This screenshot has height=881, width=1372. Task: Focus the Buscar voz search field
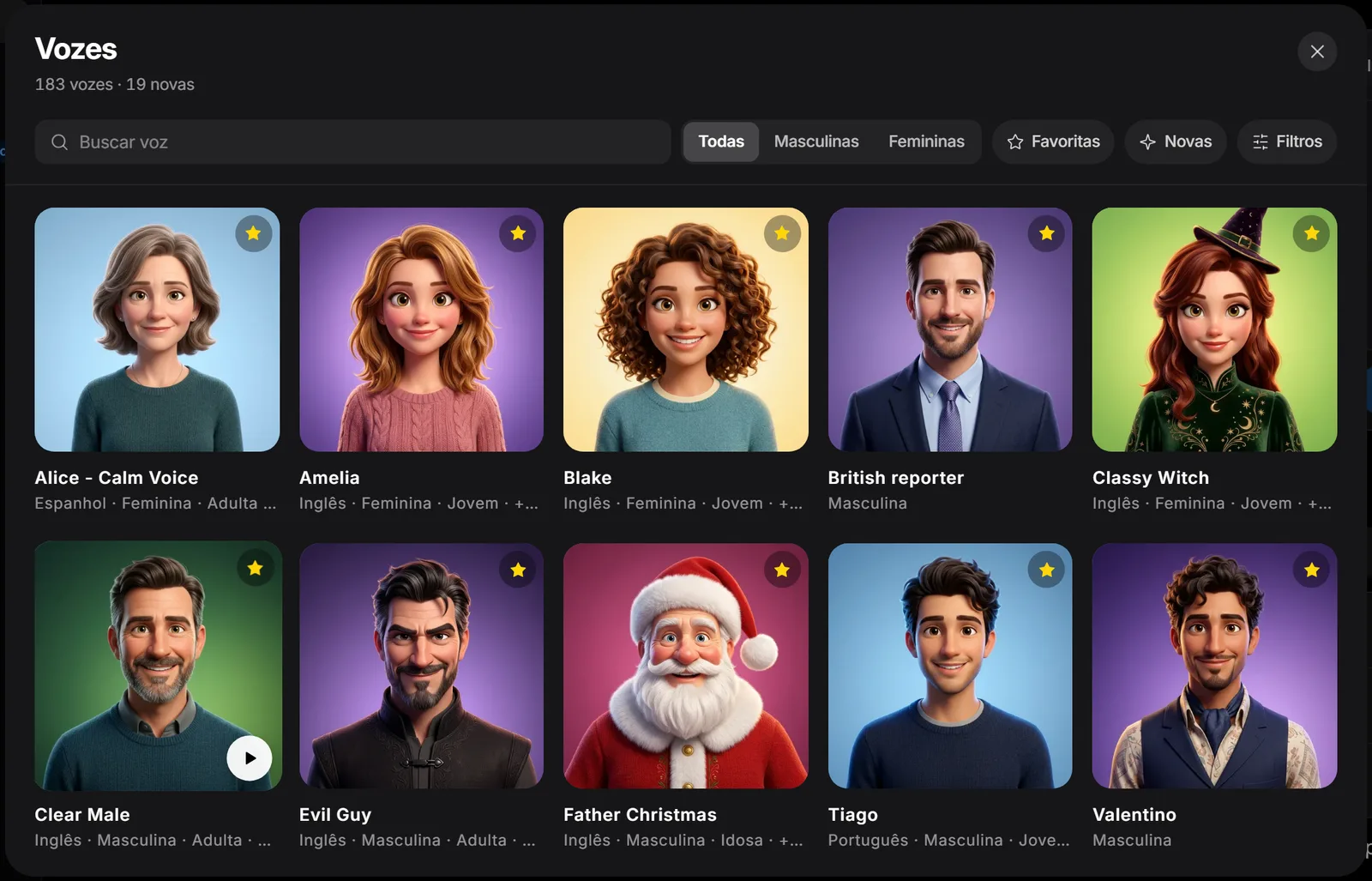(x=352, y=142)
